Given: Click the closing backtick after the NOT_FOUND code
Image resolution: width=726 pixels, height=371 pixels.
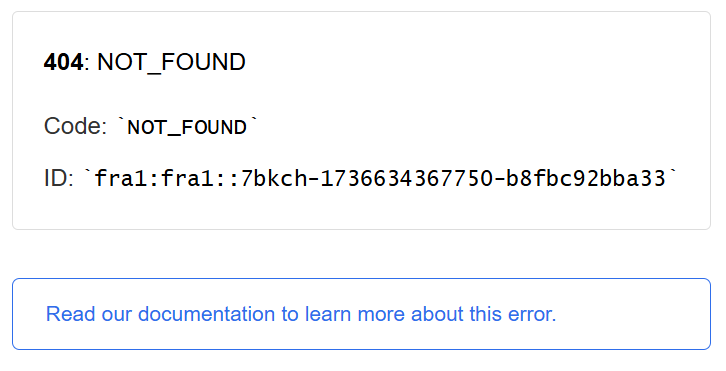Looking at the screenshot, I should 253,121.
